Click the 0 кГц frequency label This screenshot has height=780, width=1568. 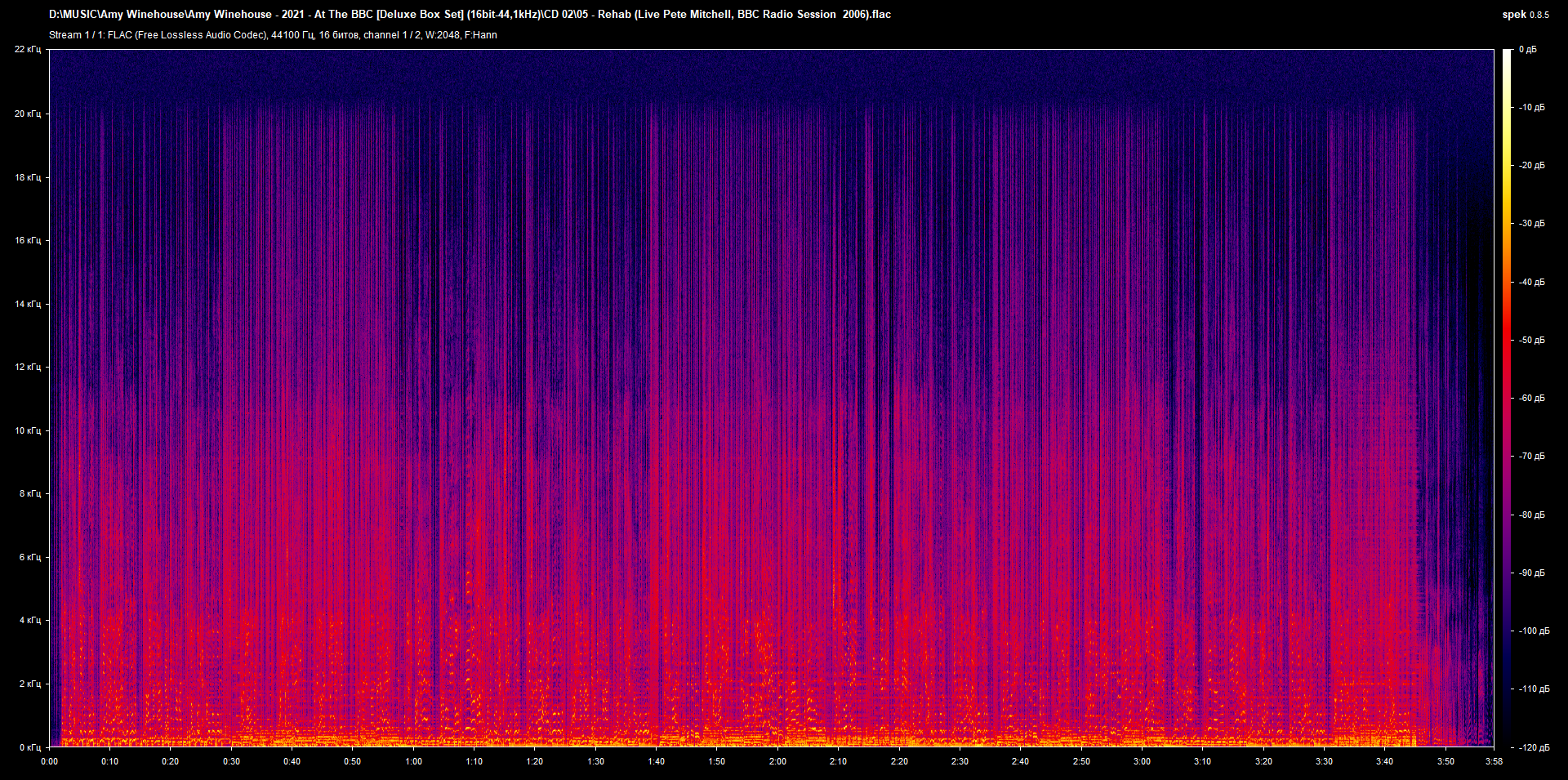[30, 747]
